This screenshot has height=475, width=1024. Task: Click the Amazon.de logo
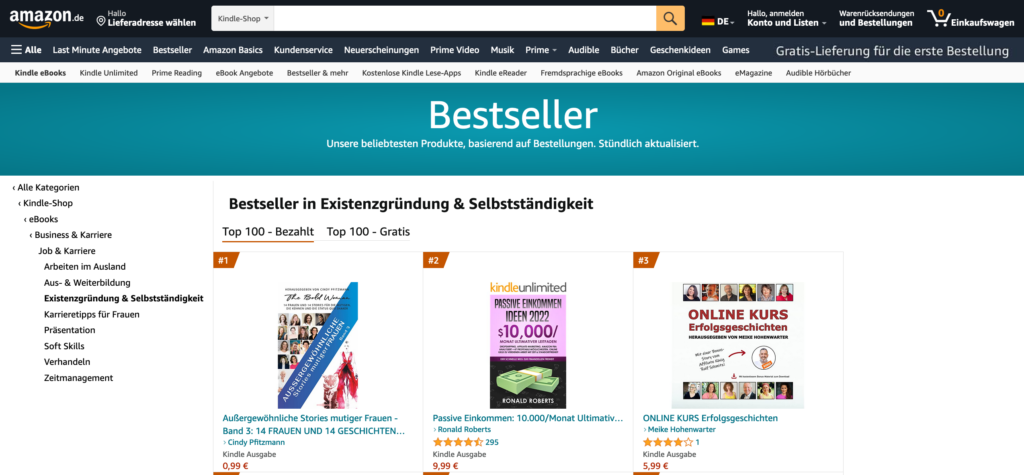point(46,19)
